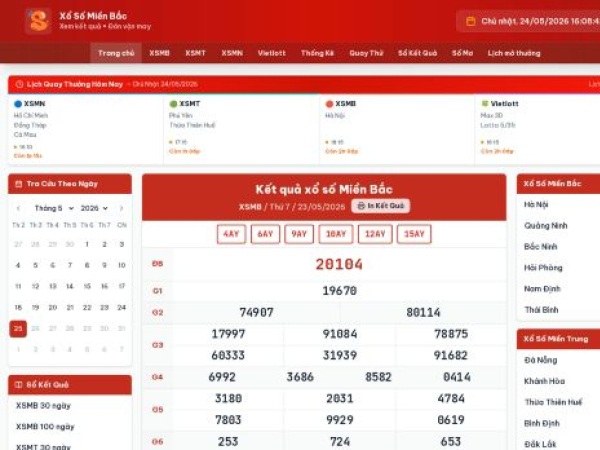This screenshot has width=600, height=450.
Task: Open XSMB 100 ngày link
Action: coord(45,427)
